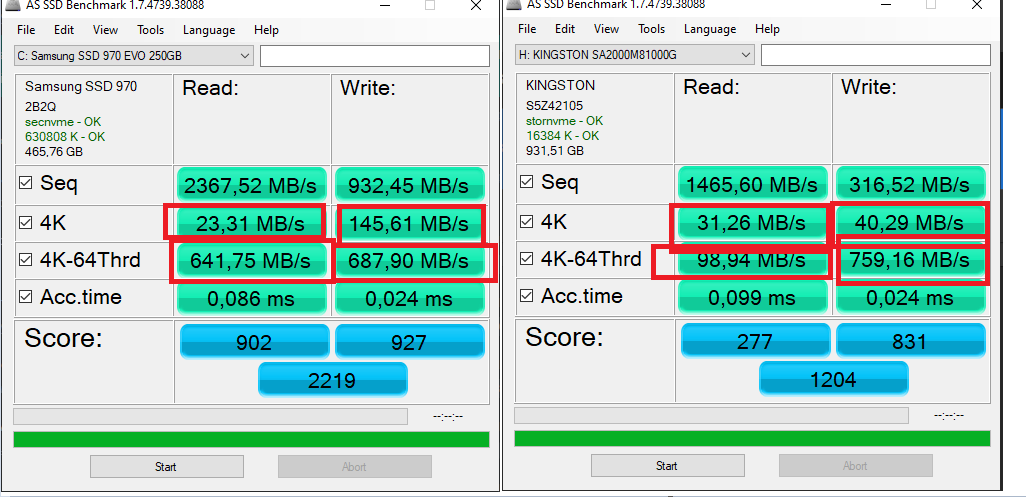Viewport: 1026px width, 497px height.
Task: Maximize the Samsung AS SSD Benchmark window
Action: pos(430,5)
